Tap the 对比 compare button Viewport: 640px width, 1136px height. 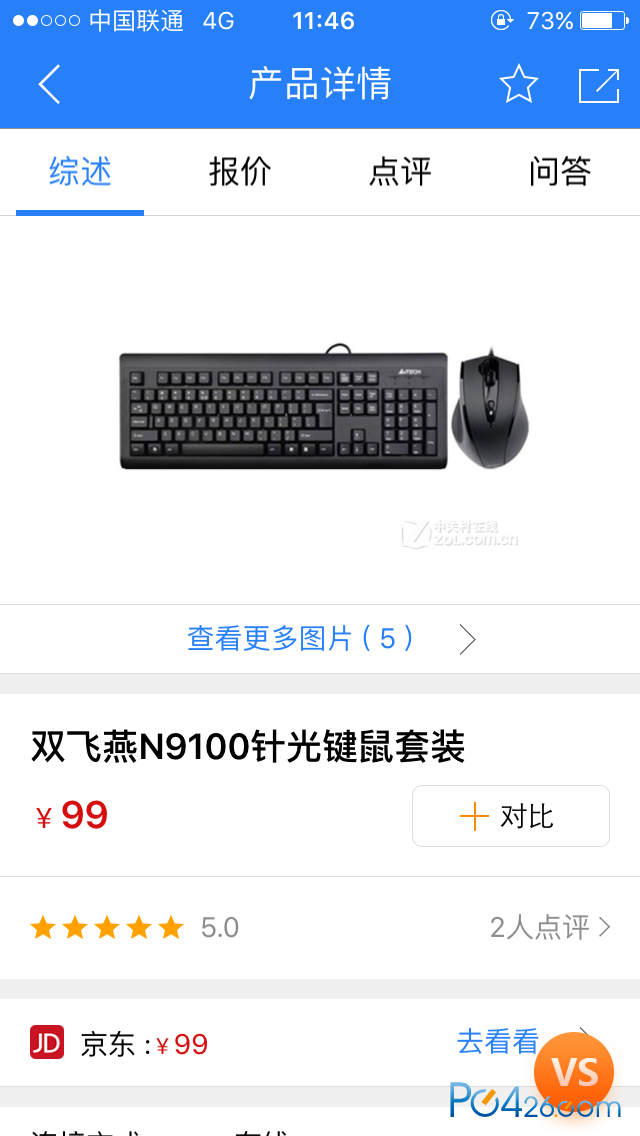click(x=511, y=816)
